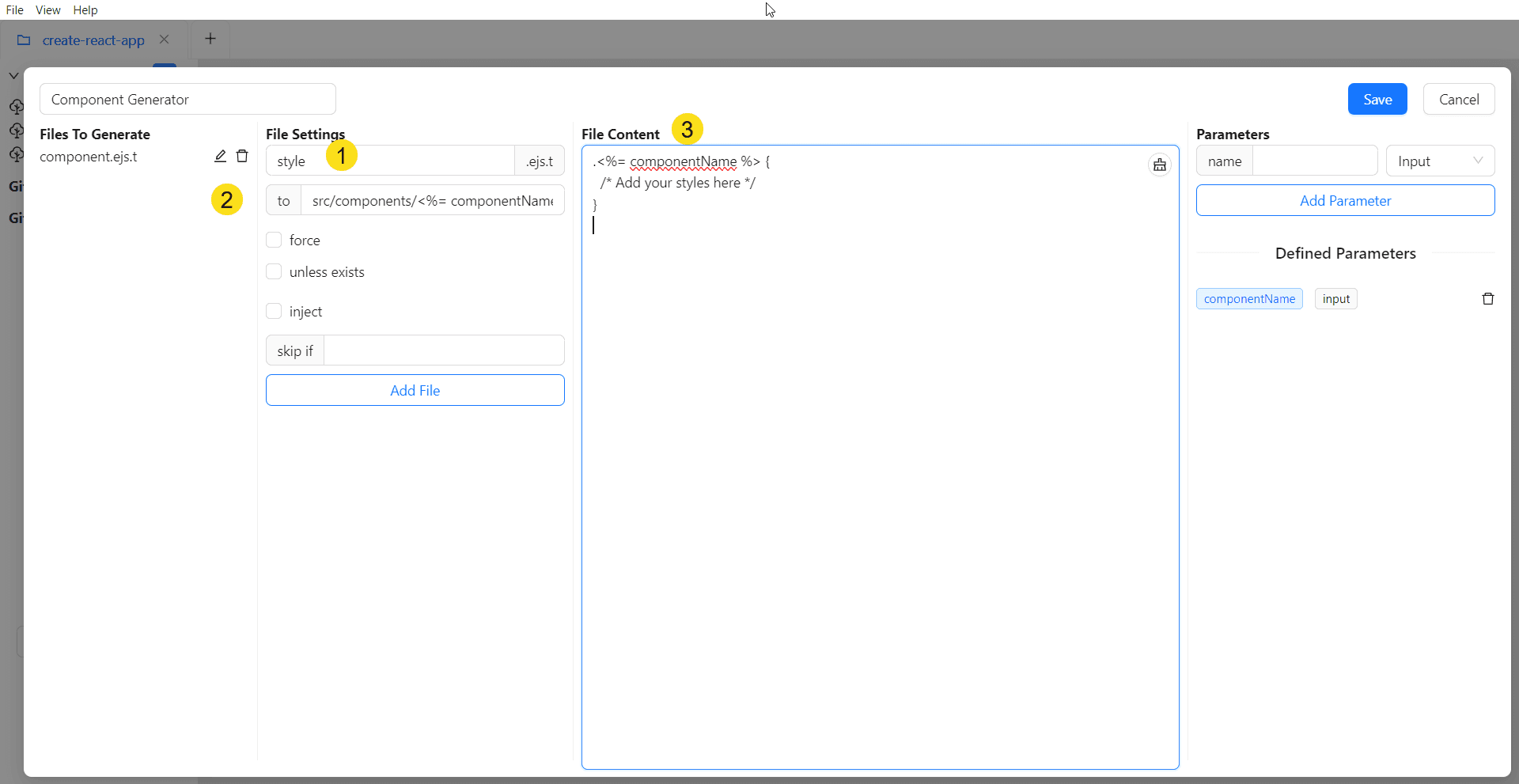Click the clear icon in File Content editor
Screen dimensions: 1519x784
pyautogui.click(x=1159, y=165)
